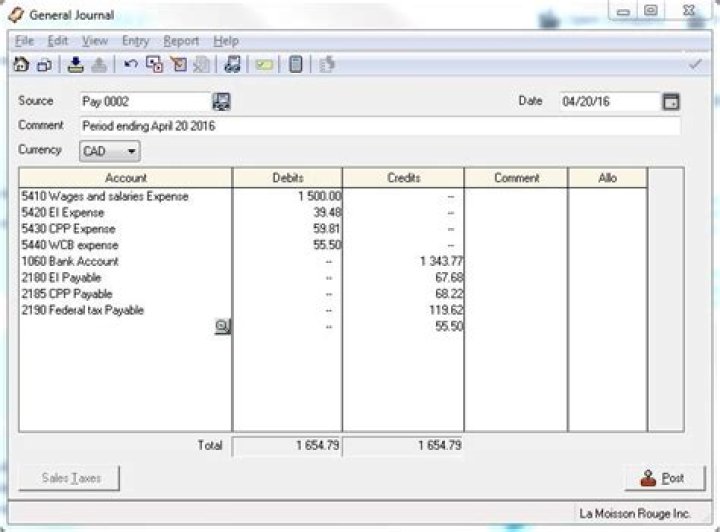Open the View menu
The image size is (720, 532).
(x=95, y=41)
